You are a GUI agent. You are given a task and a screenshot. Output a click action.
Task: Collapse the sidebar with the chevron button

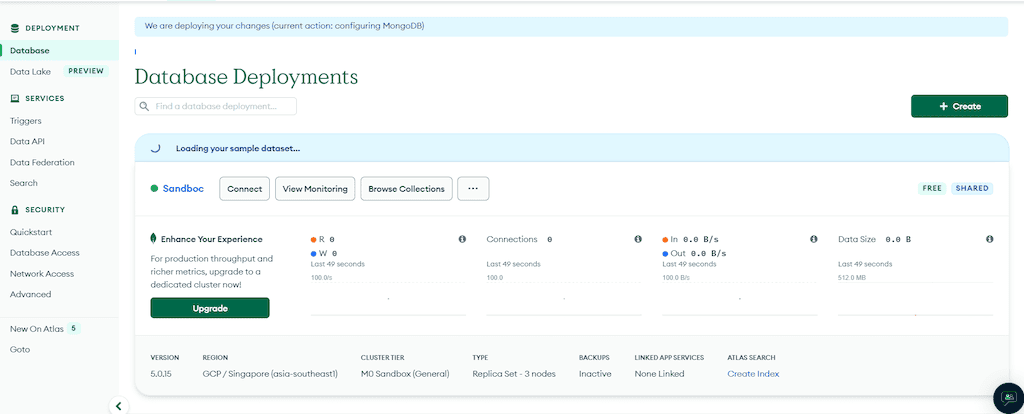point(118,406)
